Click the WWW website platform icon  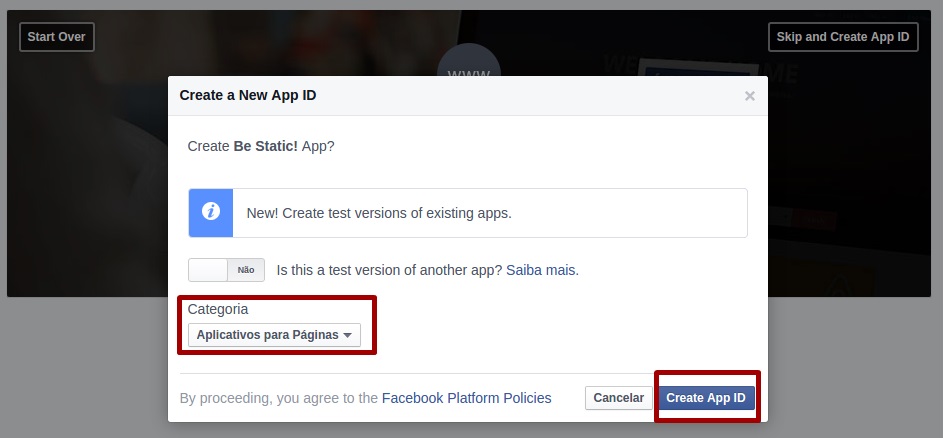coord(468,66)
